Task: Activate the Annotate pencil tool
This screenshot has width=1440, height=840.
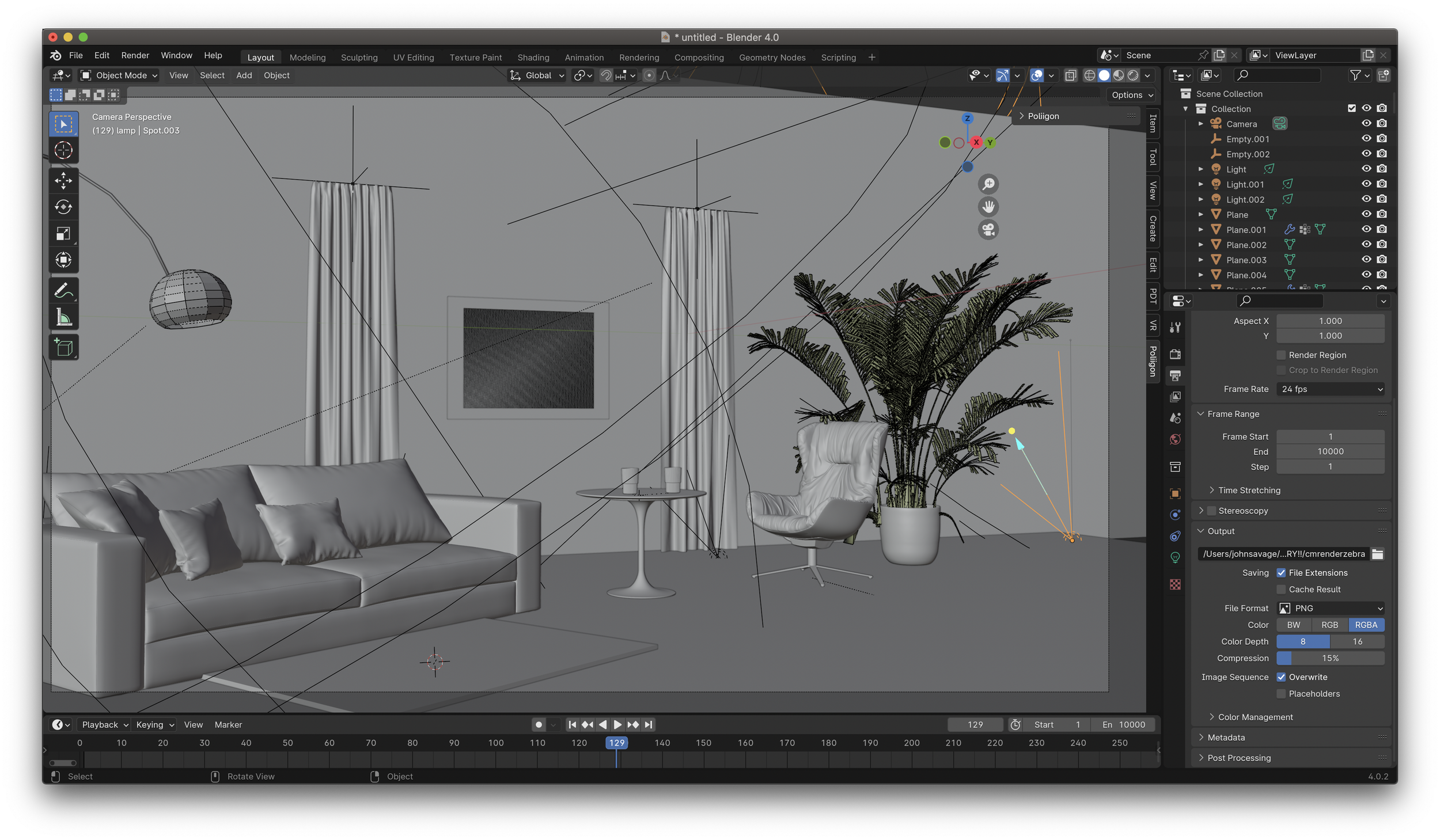Action: click(63, 291)
